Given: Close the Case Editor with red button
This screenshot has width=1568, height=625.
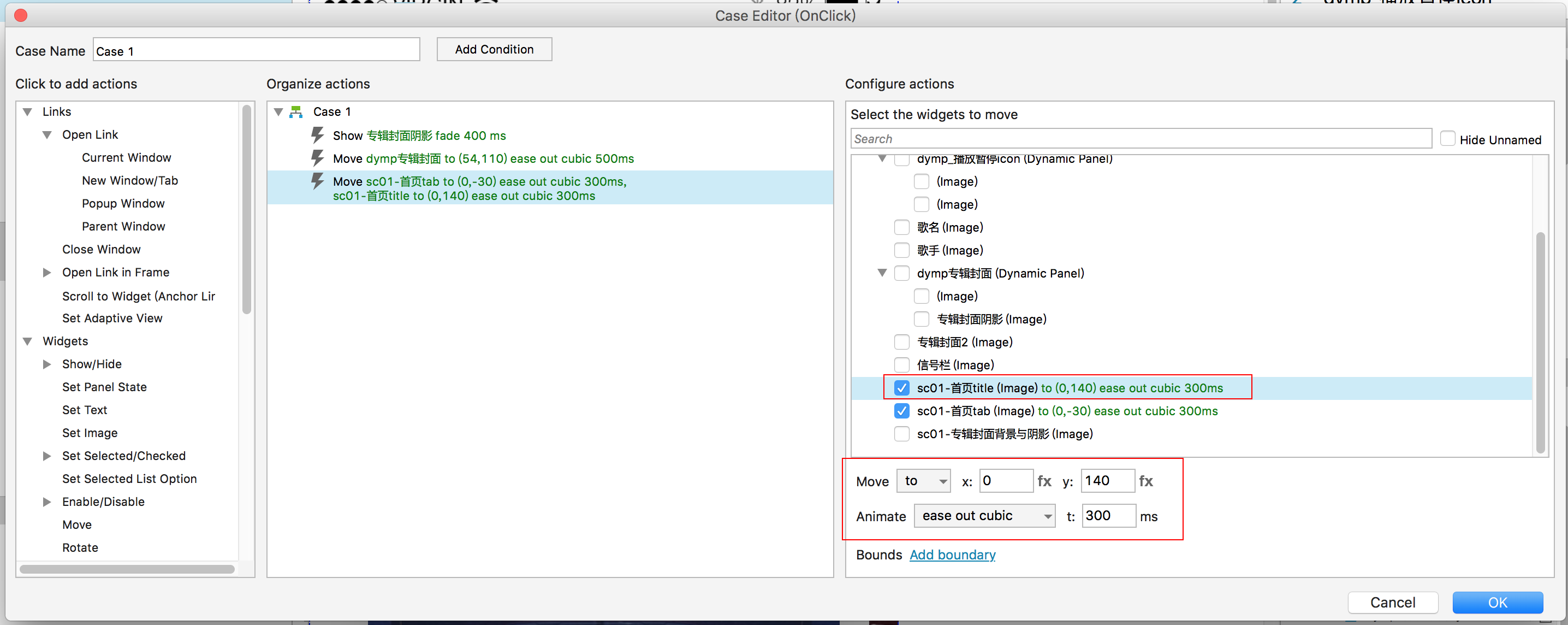Looking at the screenshot, I should [21, 15].
